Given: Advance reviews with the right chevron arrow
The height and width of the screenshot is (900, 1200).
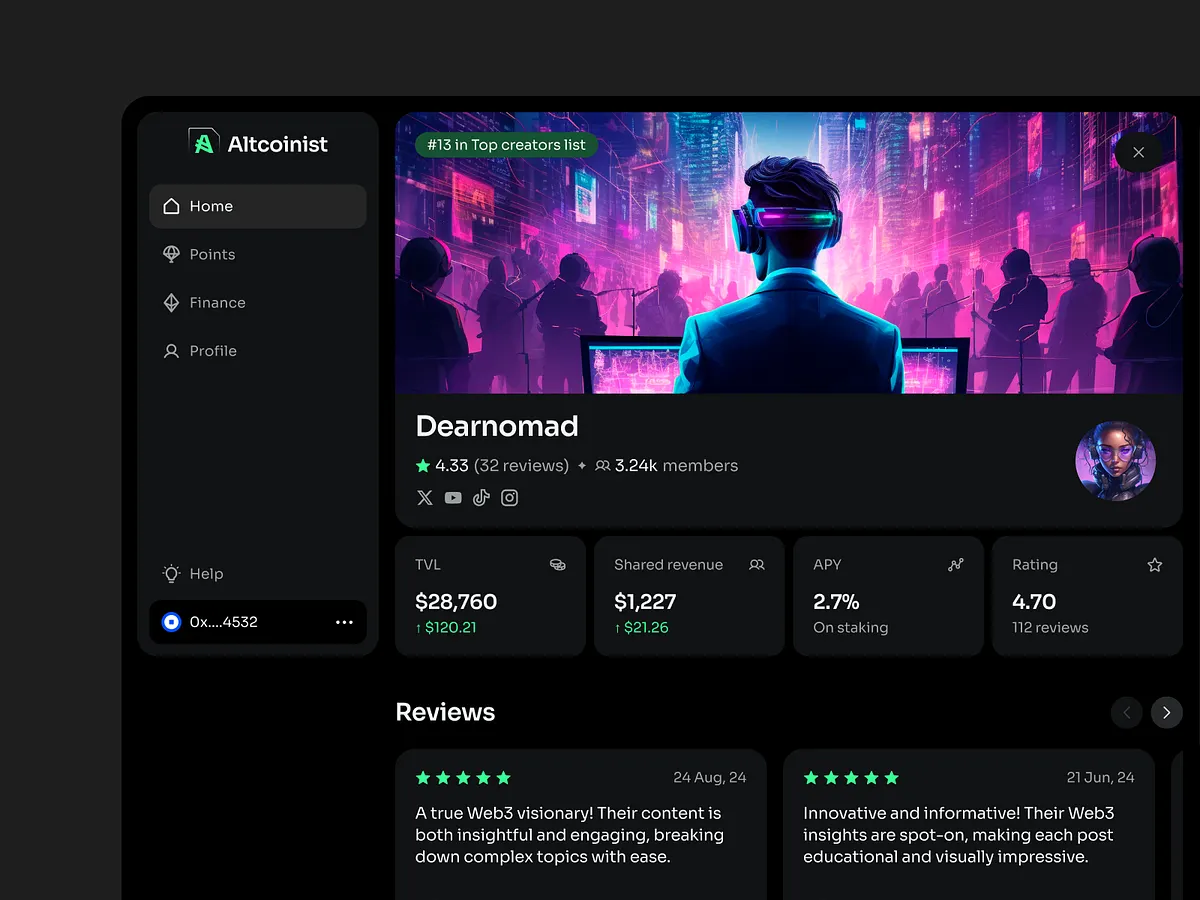Looking at the screenshot, I should (1166, 712).
